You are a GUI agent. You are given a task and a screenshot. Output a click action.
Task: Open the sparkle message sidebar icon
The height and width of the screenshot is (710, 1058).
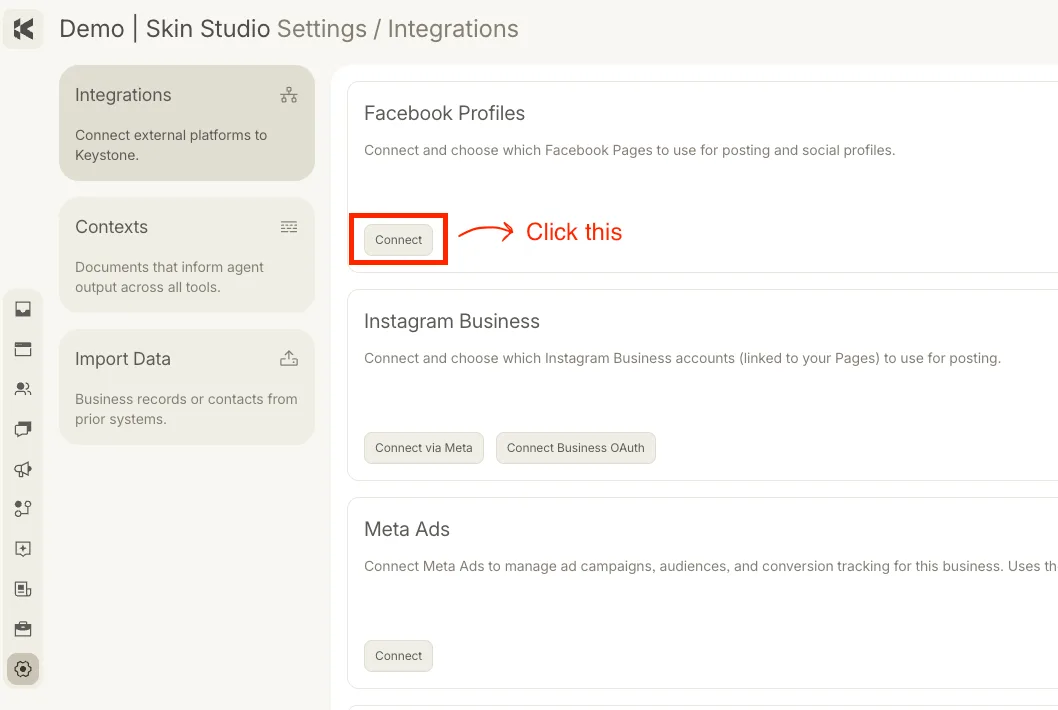23,549
